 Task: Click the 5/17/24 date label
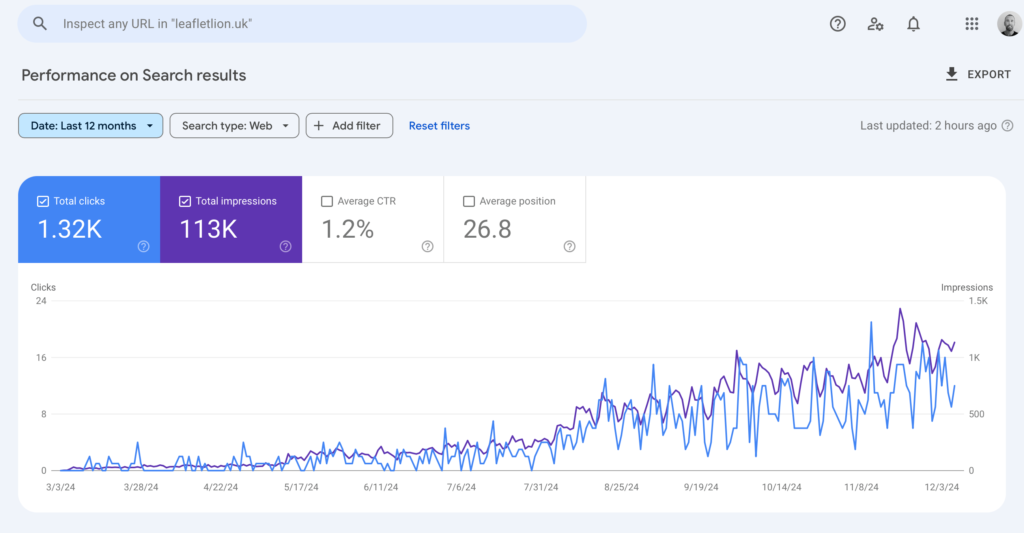301,487
